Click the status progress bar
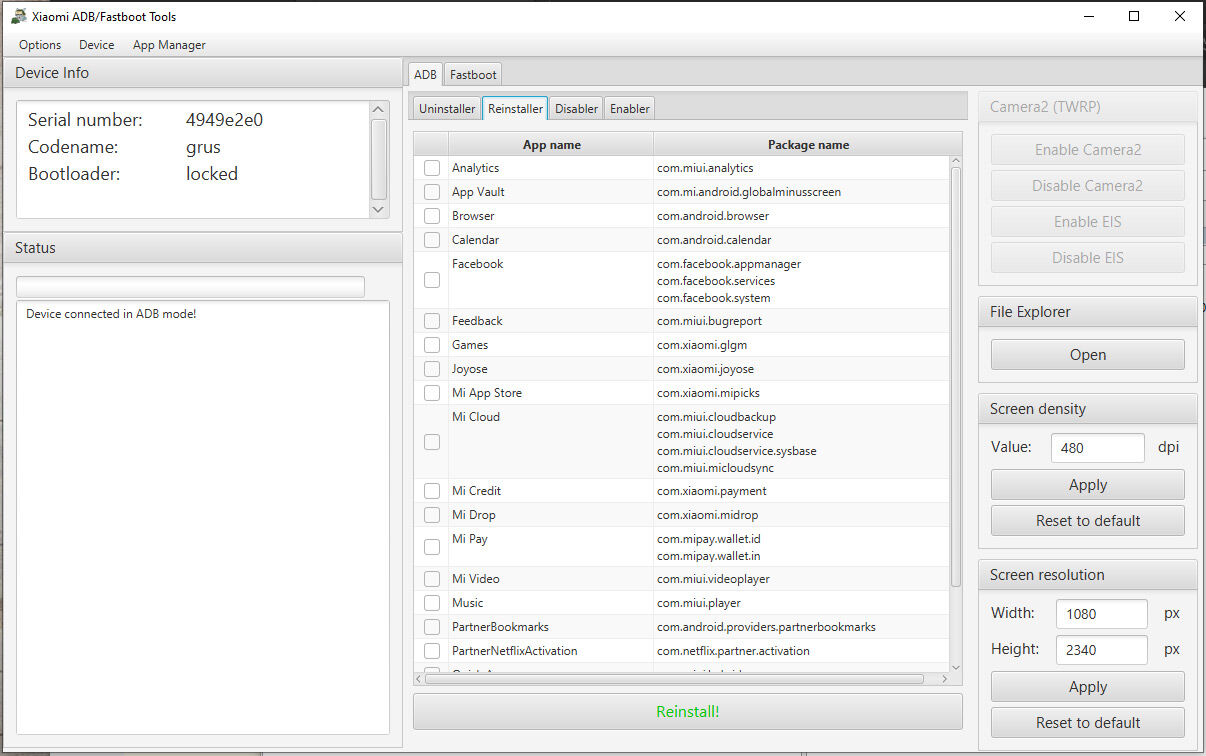The width and height of the screenshot is (1206, 756). 190,287
